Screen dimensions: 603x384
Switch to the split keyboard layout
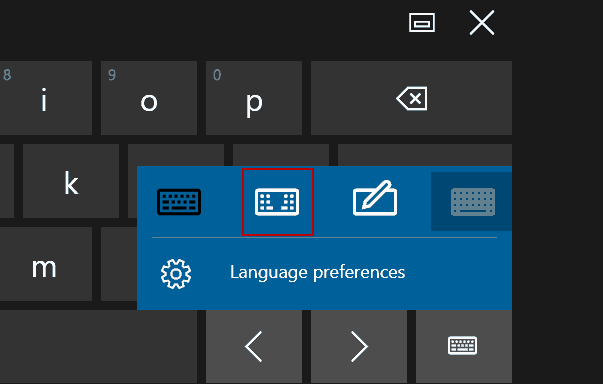(x=277, y=202)
